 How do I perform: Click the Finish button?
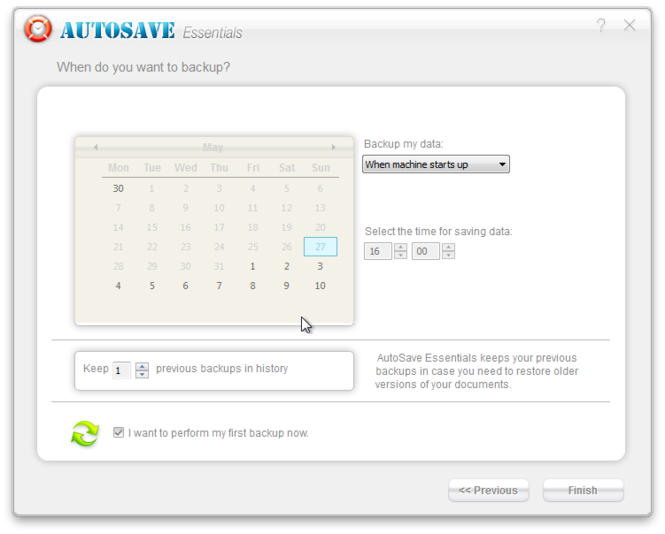pyautogui.click(x=583, y=490)
